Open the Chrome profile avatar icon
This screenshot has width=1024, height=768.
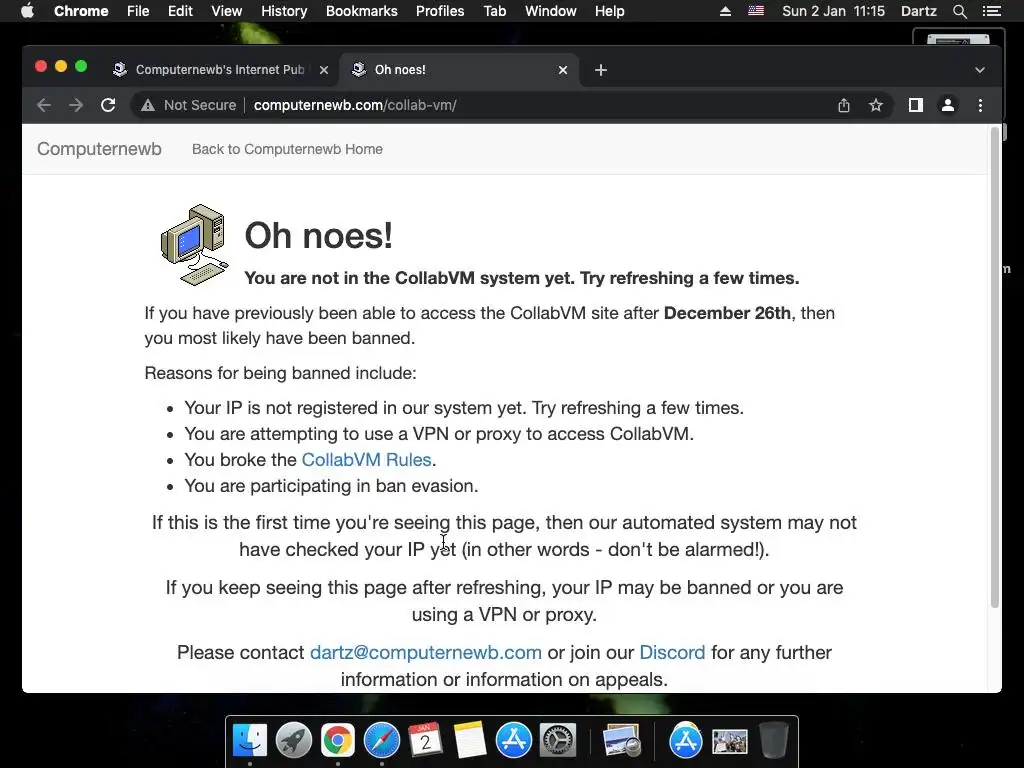[x=948, y=105]
